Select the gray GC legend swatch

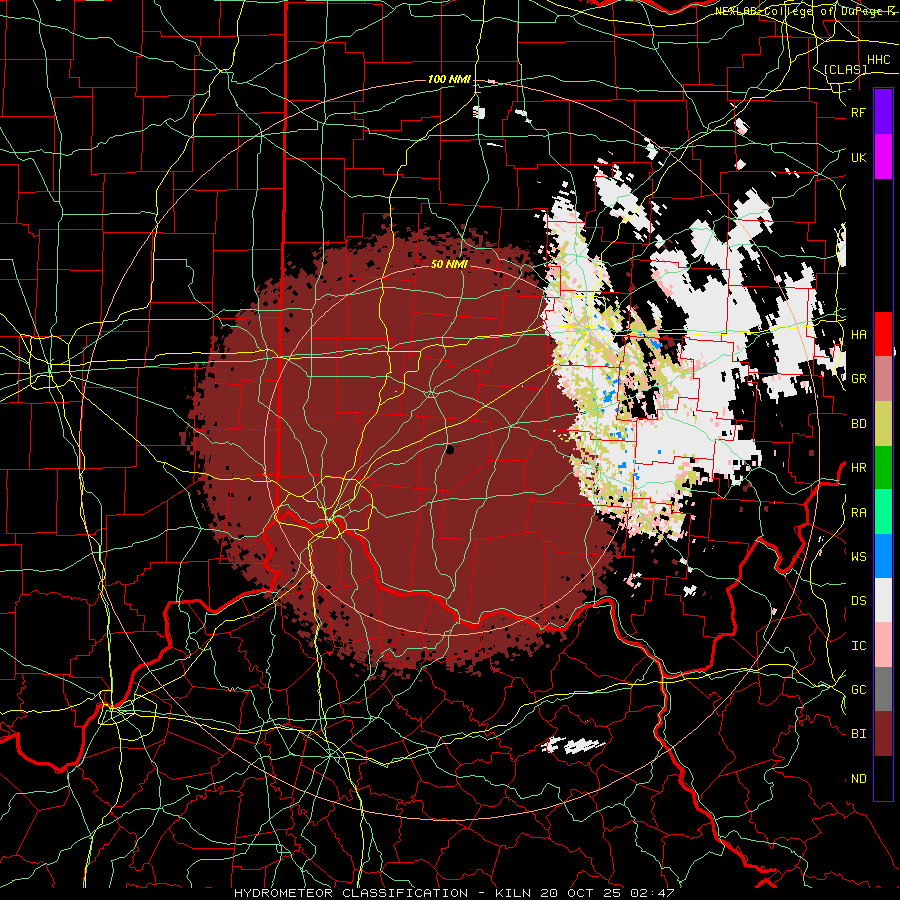(883, 689)
